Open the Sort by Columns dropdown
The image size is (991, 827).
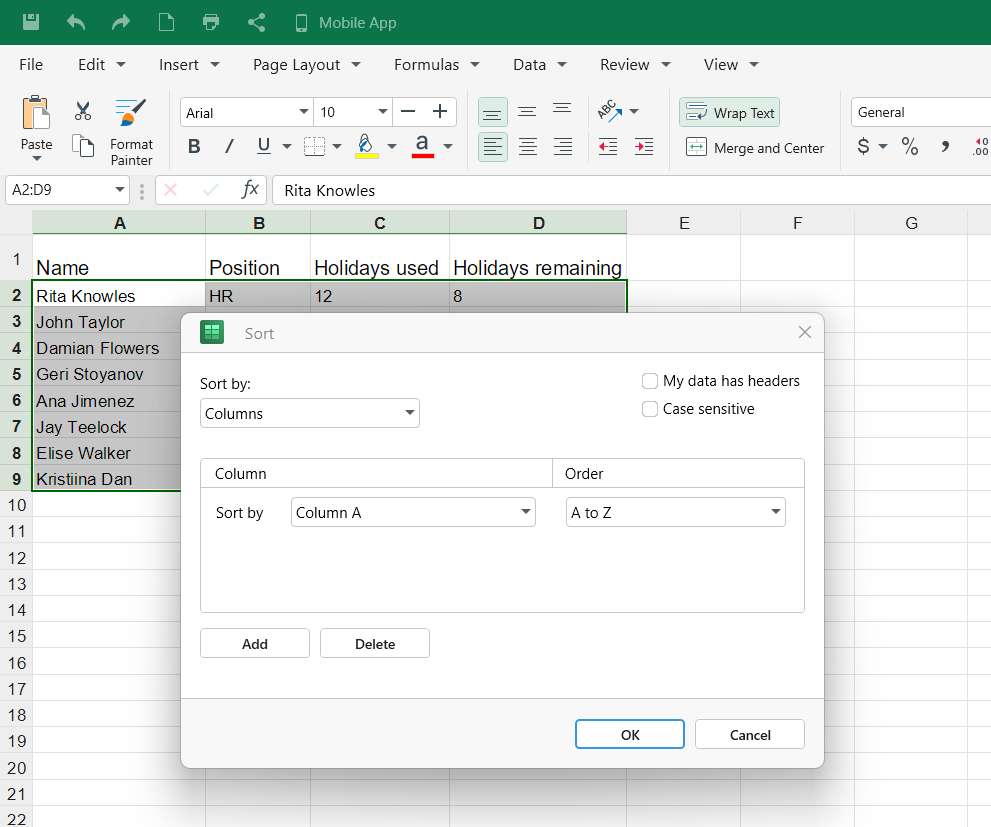pyautogui.click(x=309, y=413)
